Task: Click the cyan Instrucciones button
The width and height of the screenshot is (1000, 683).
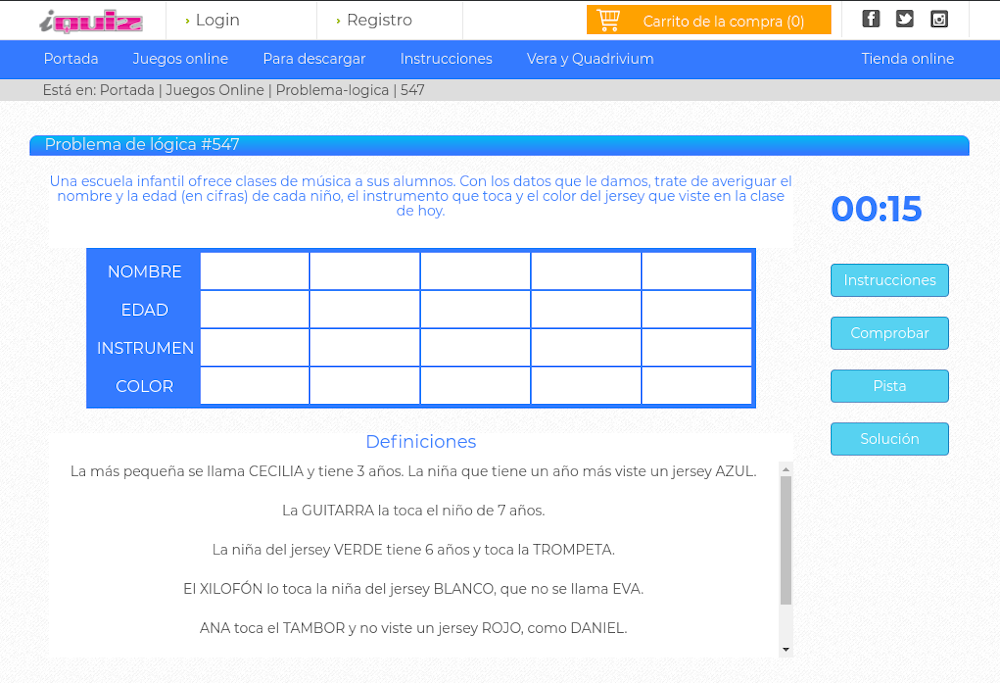Action: click(890, 280)
